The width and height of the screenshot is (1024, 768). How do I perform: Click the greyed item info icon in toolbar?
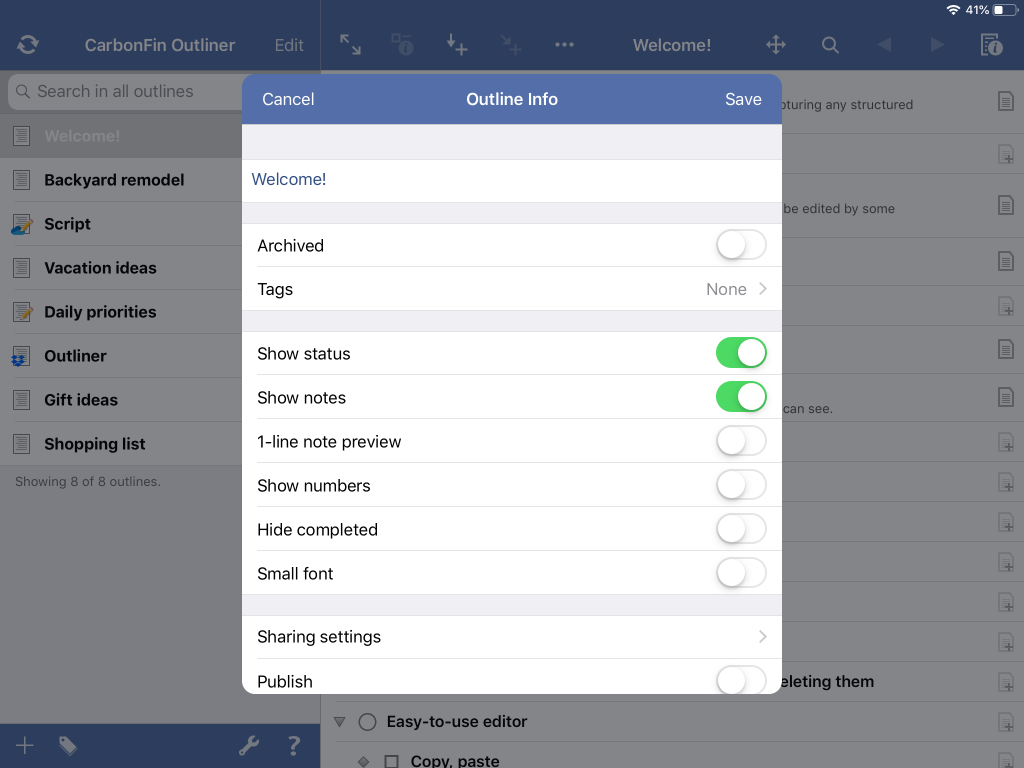402,44
